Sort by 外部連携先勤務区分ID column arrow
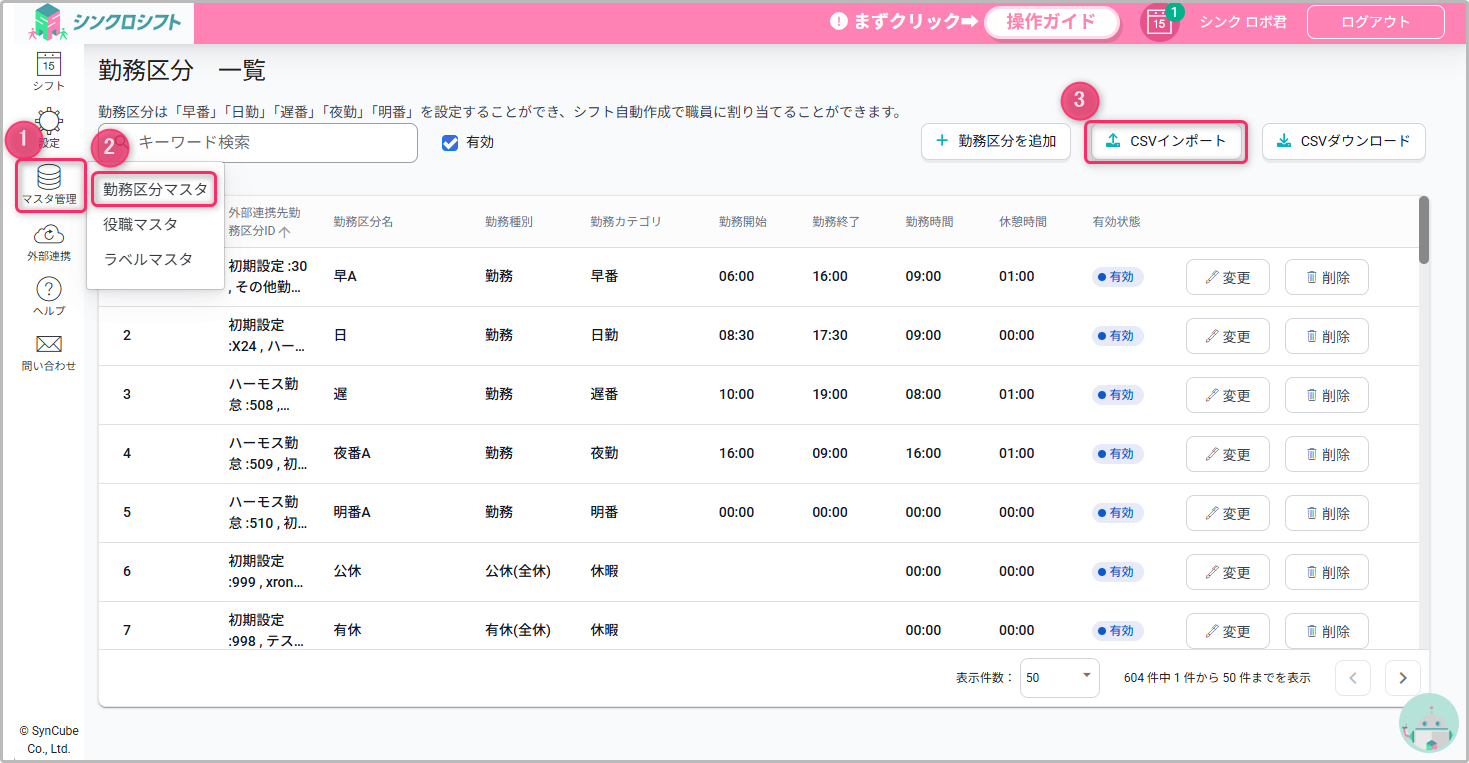The image size is (1469, 763). click(285, 232)
